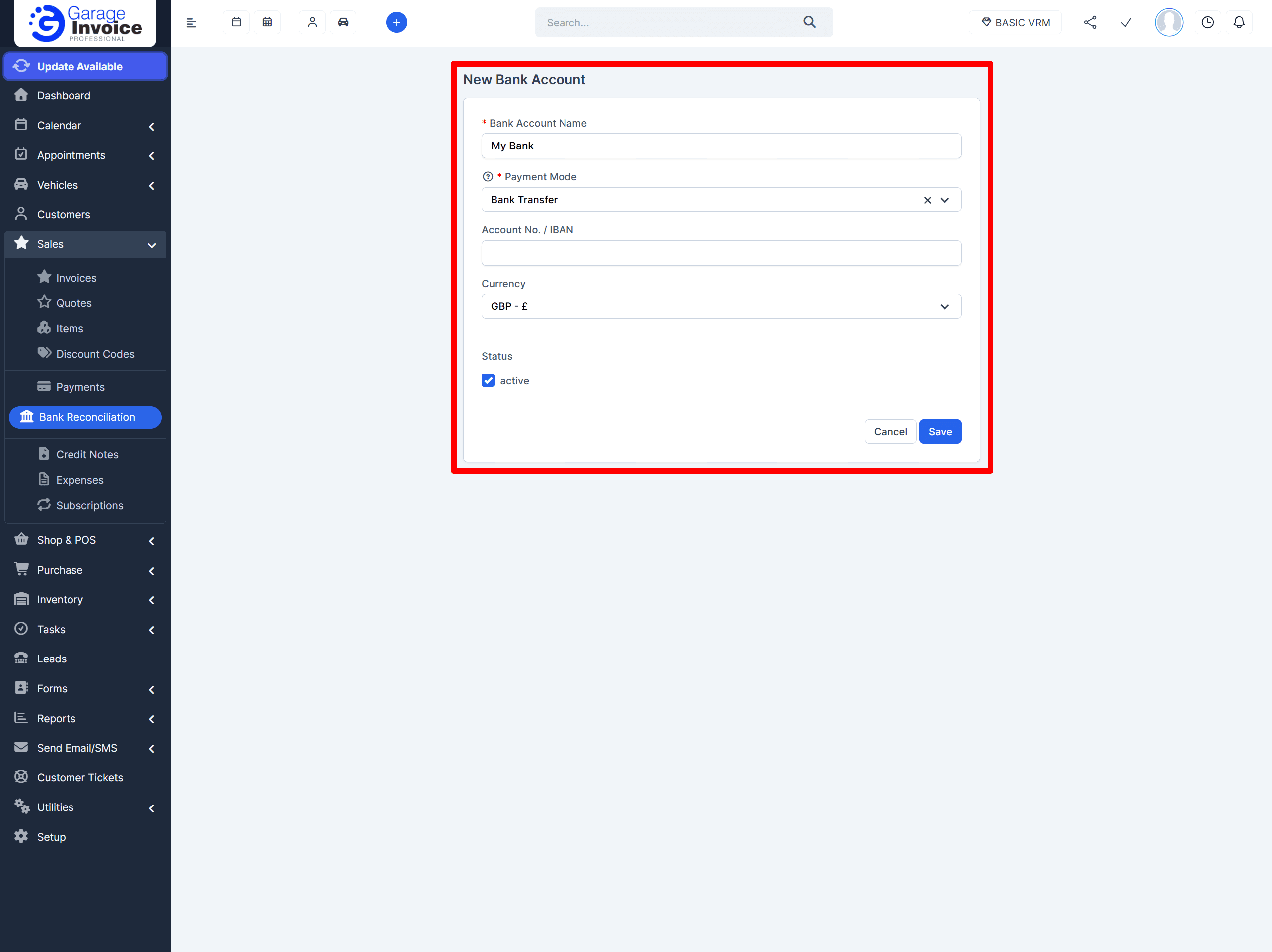Click the car icon in top toolbar
The height and width of the screenshot is (952, 1272).
click(343, 22)
